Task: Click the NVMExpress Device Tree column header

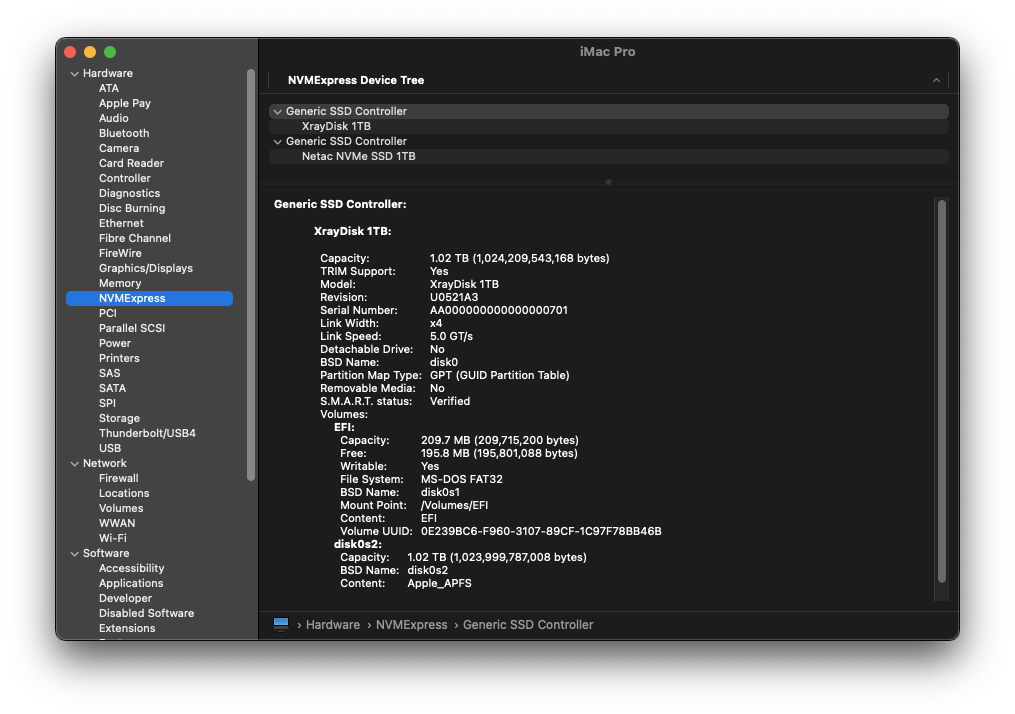Action: (608, 80)
